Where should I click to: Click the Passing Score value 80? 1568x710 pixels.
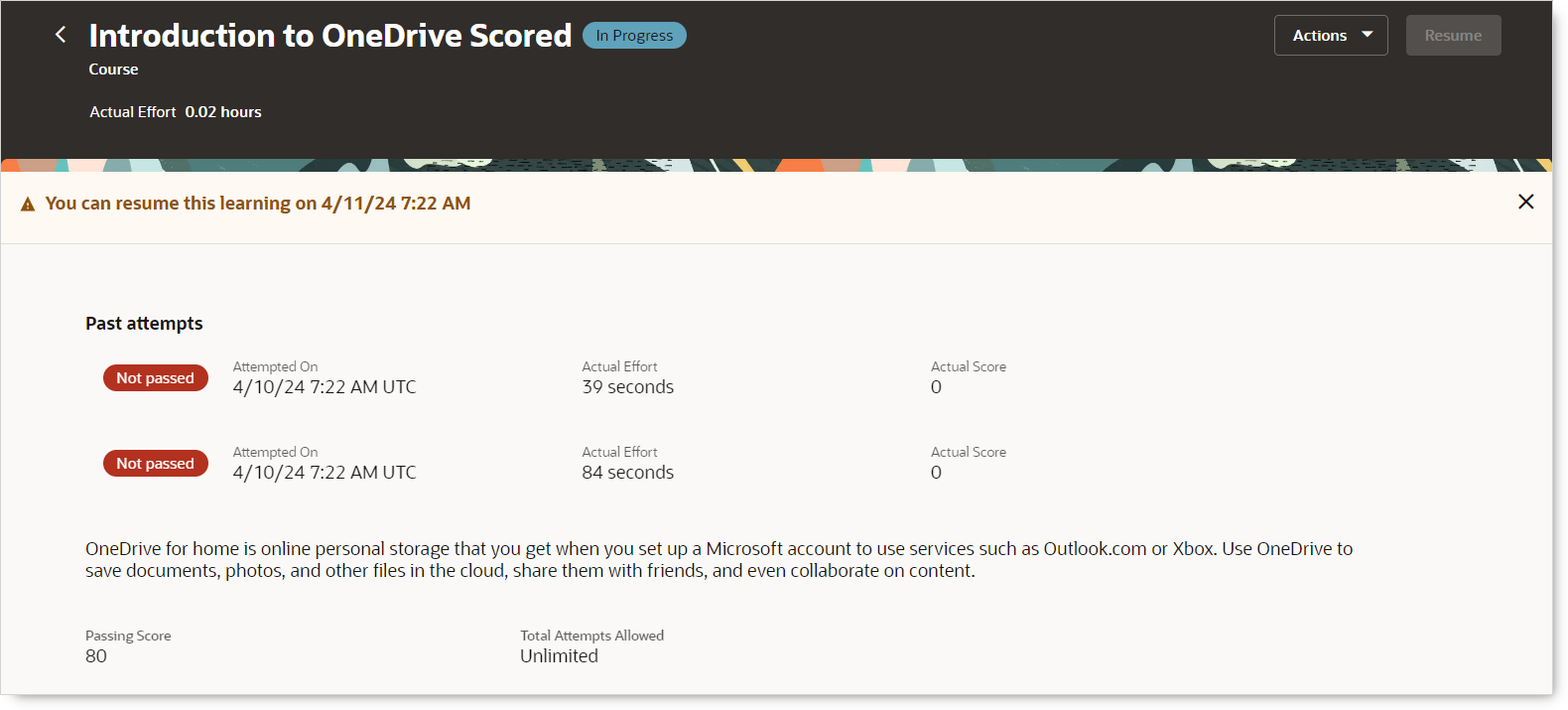[x=96, y=656]
